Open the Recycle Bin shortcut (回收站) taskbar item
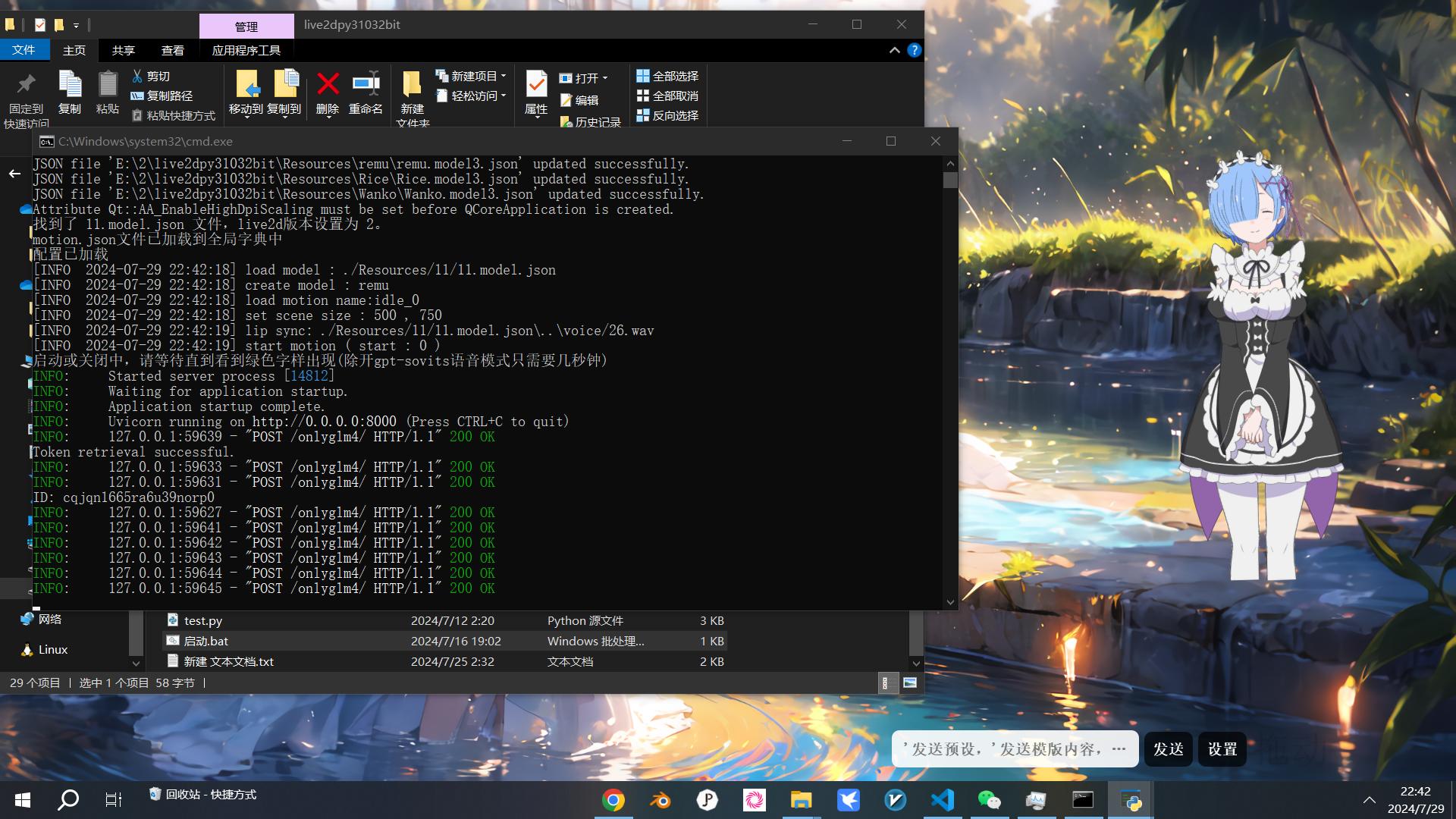The width and height of the screenshot is (1456, 819). click(x=202, y=795)
